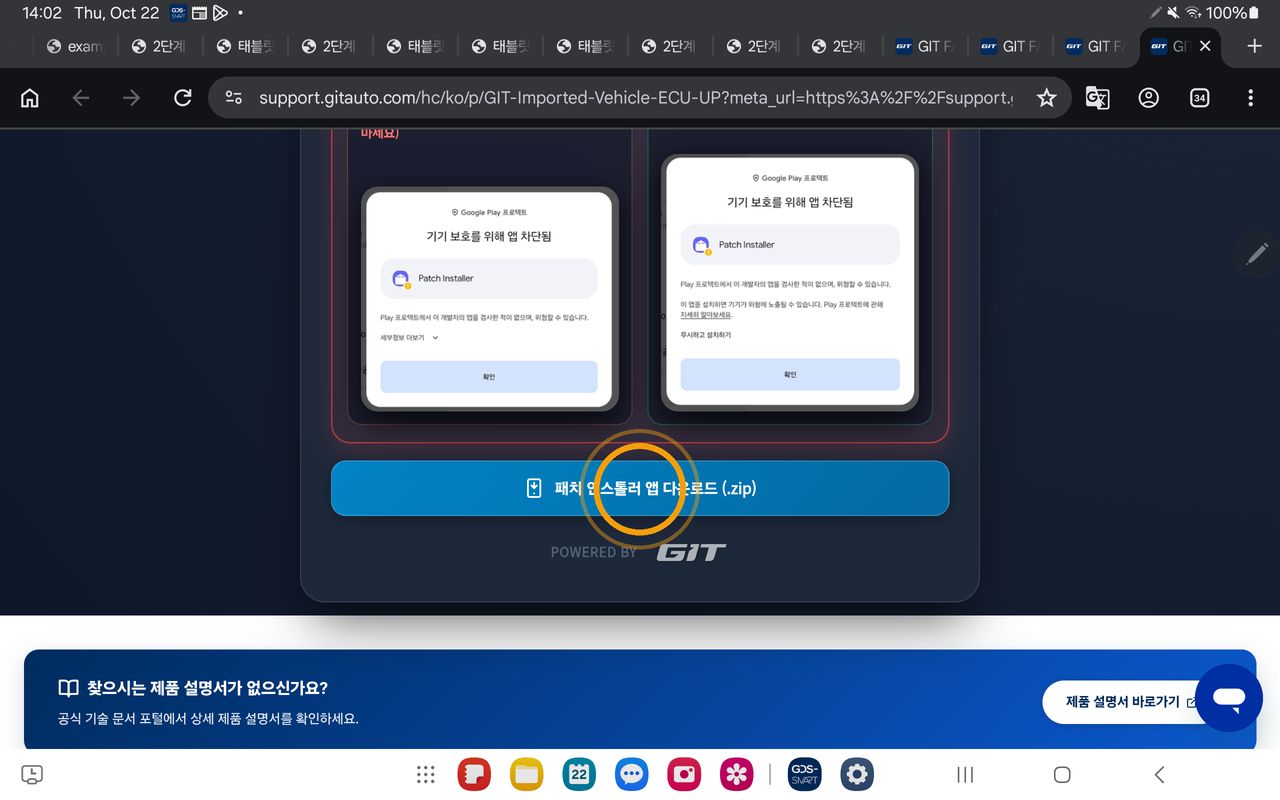Open screenshot showing 무시하고 설치하기
This screenshot has height=800, width=1280.
(790, 283)
